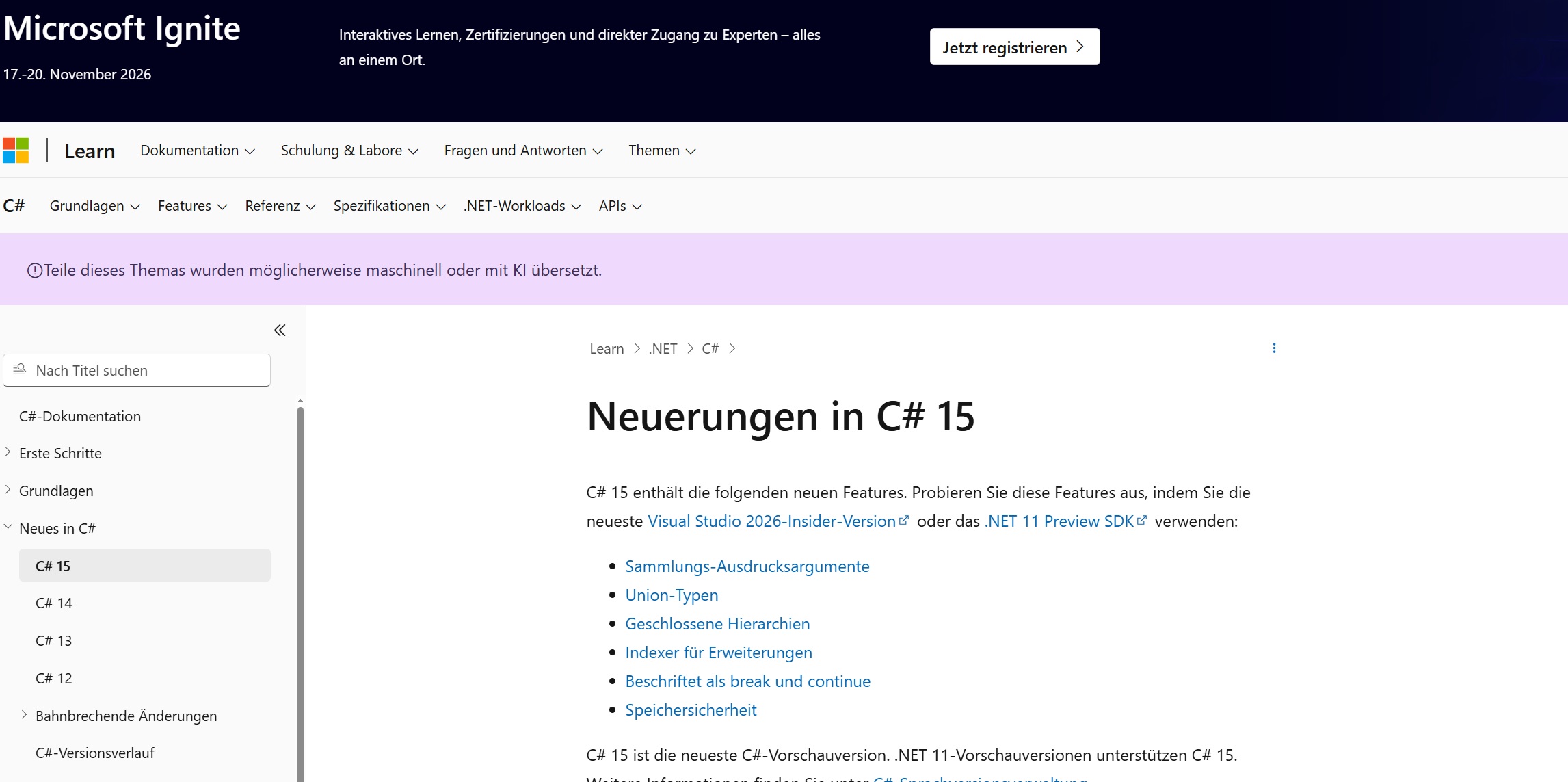
Task: Select C# 13 in sidebar
Action: [54, 641]
